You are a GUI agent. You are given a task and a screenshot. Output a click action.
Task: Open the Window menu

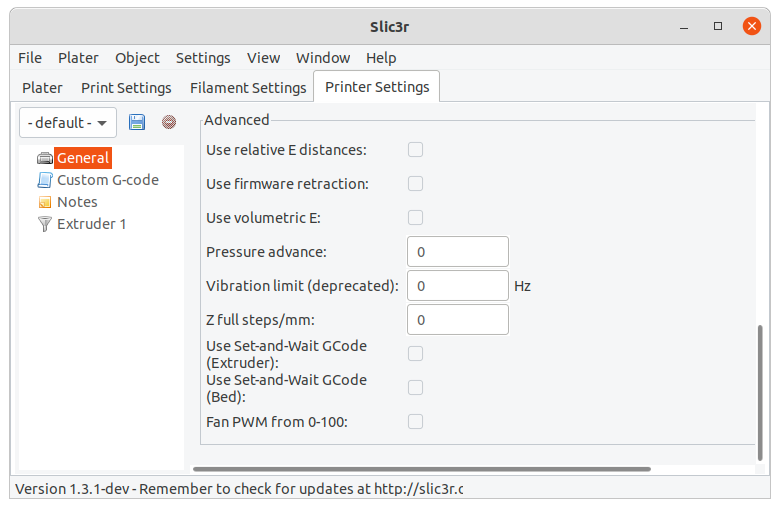[x=323, y=58]
